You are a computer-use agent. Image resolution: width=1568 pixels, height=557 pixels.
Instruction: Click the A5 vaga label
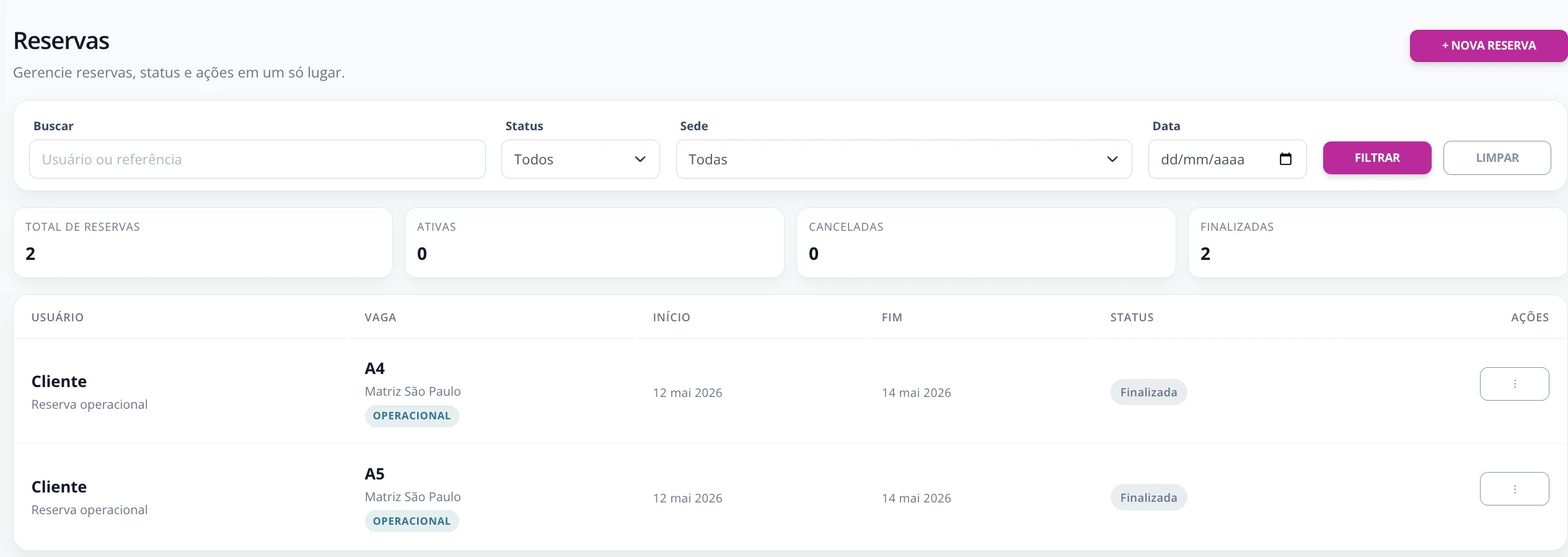[374, 474]
